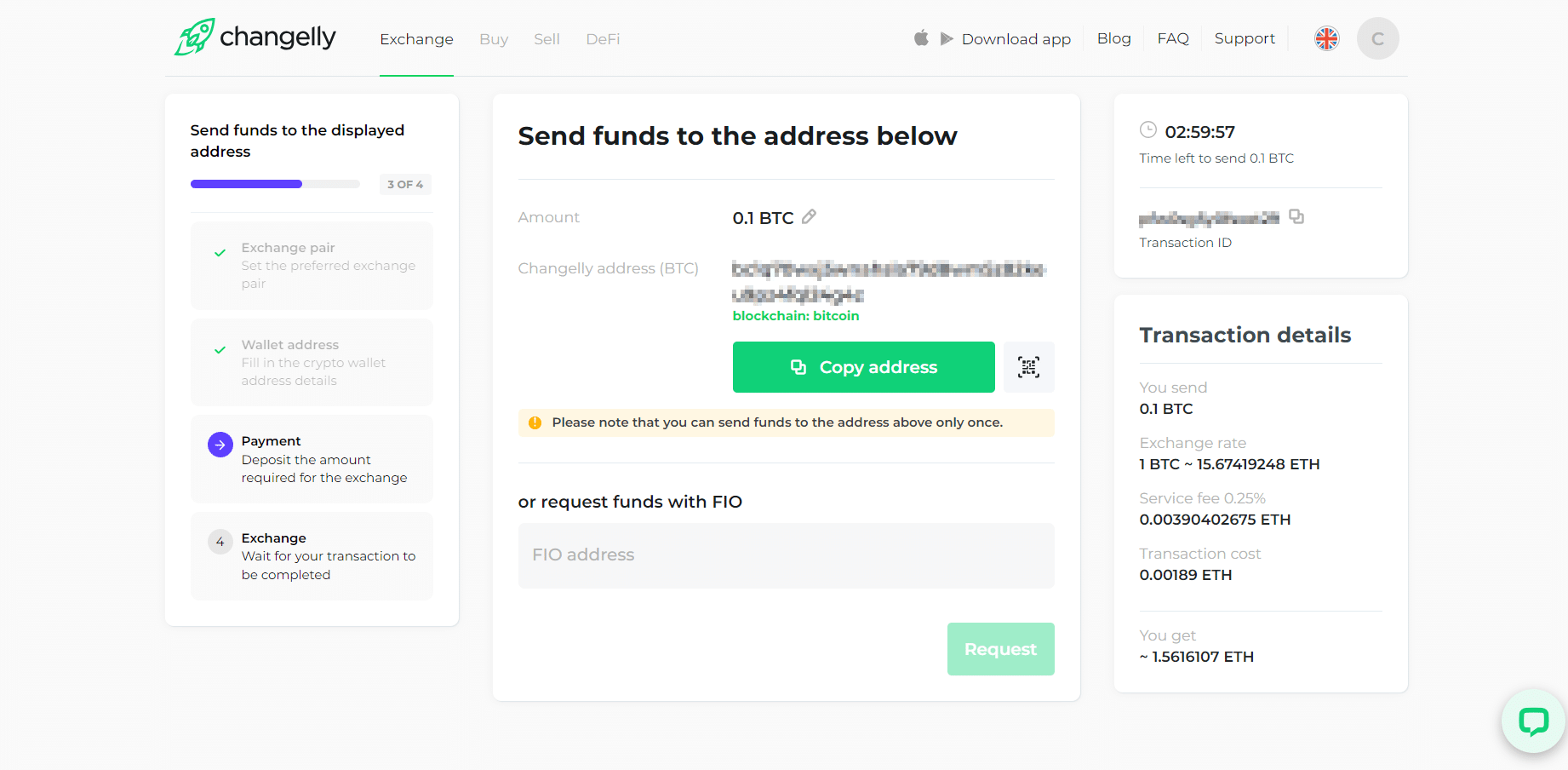
Task: Click the Apple App Store icon
Action: click(x=921, y=38)
